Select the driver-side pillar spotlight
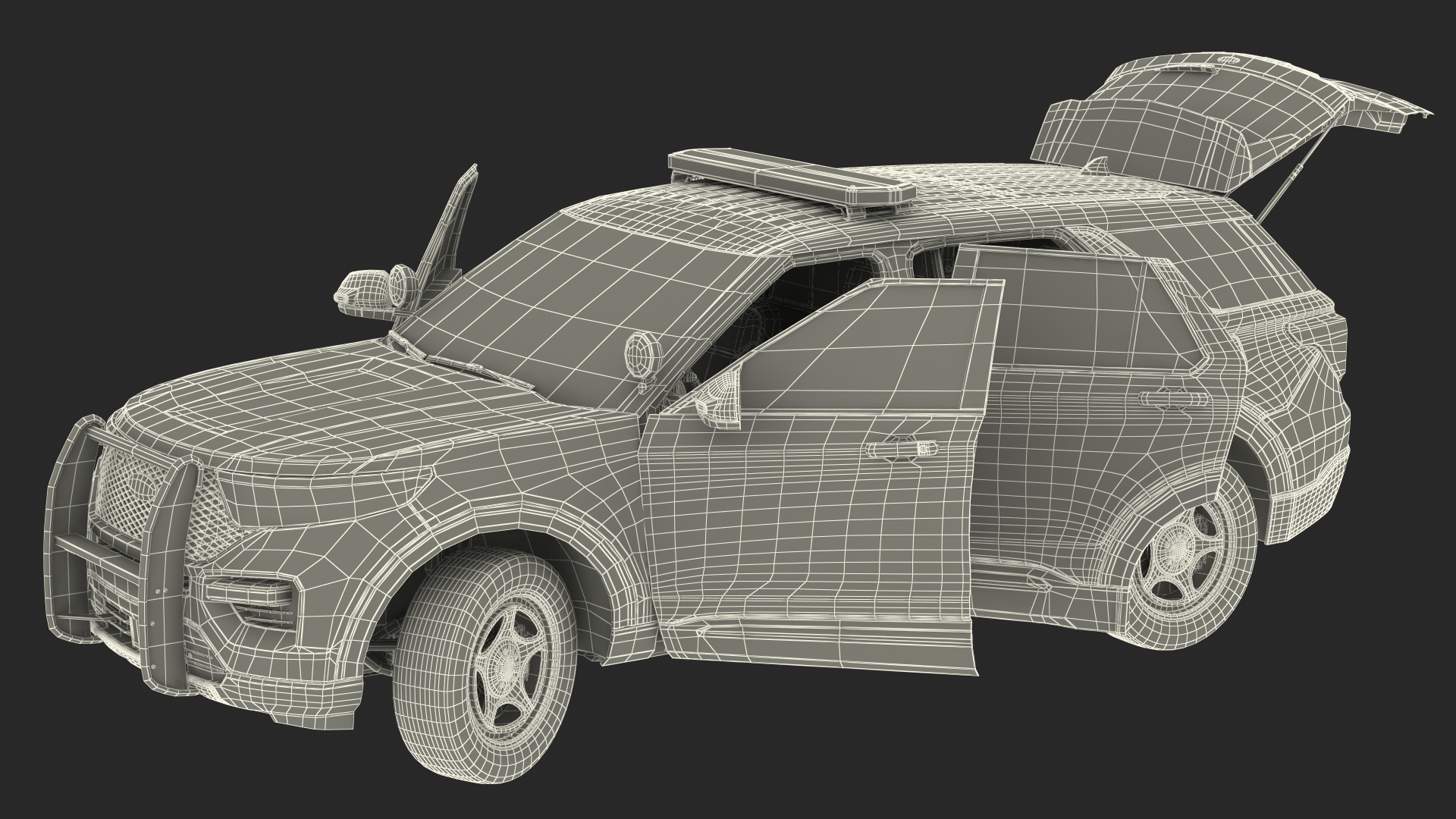 click(642, 355)
